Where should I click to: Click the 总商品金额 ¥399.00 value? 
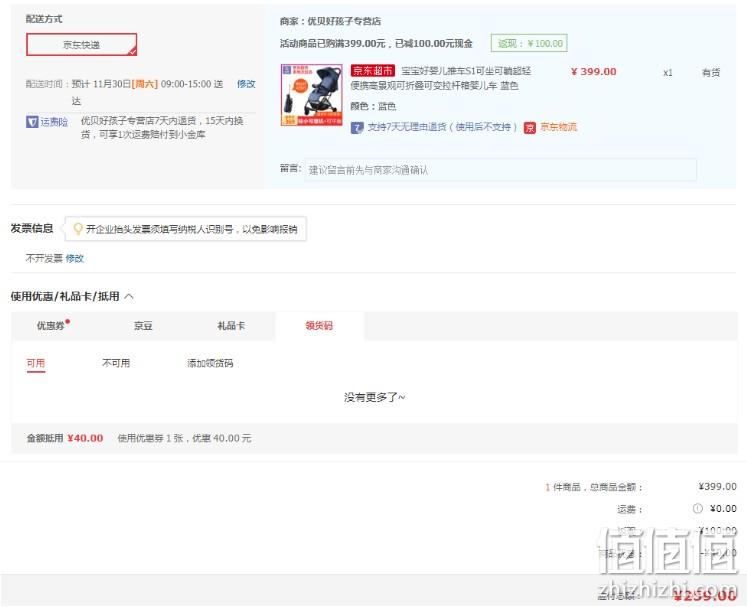(x=717, y=486)
